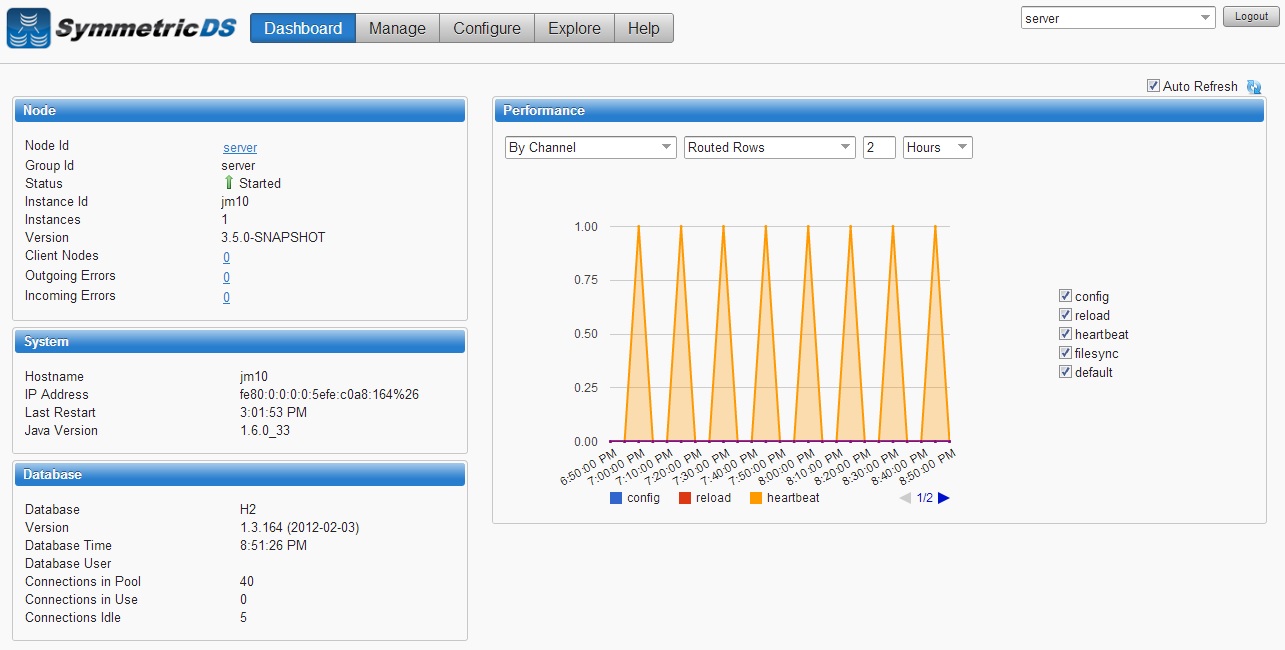Click the chart's 1.00 axis label
The image size is (1285, 650).
[x=586, y=227]
